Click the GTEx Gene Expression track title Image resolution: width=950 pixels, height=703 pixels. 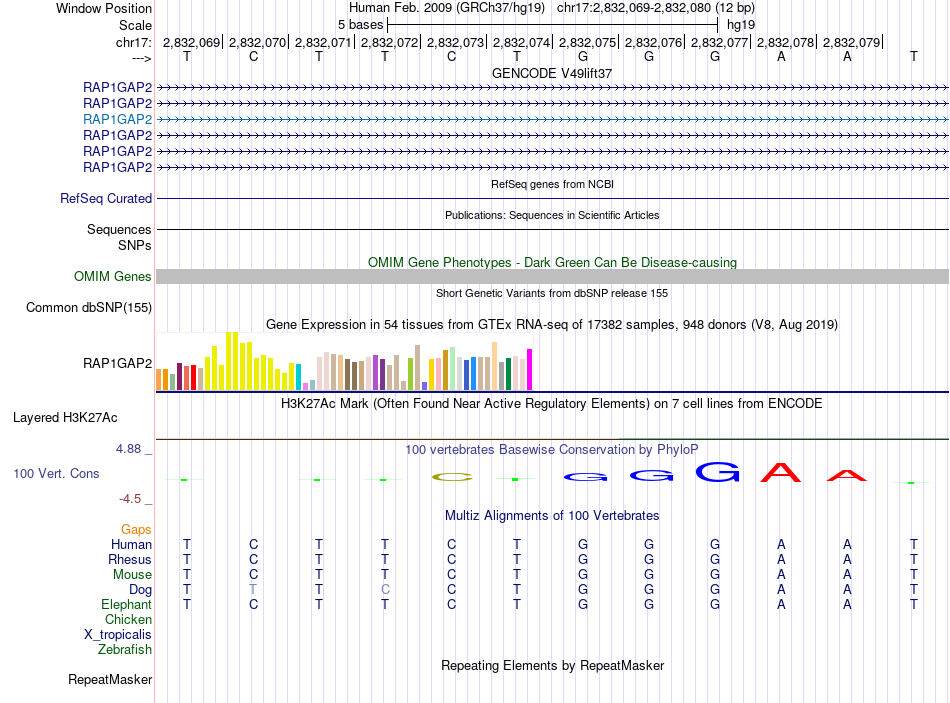tap(552, 324)
